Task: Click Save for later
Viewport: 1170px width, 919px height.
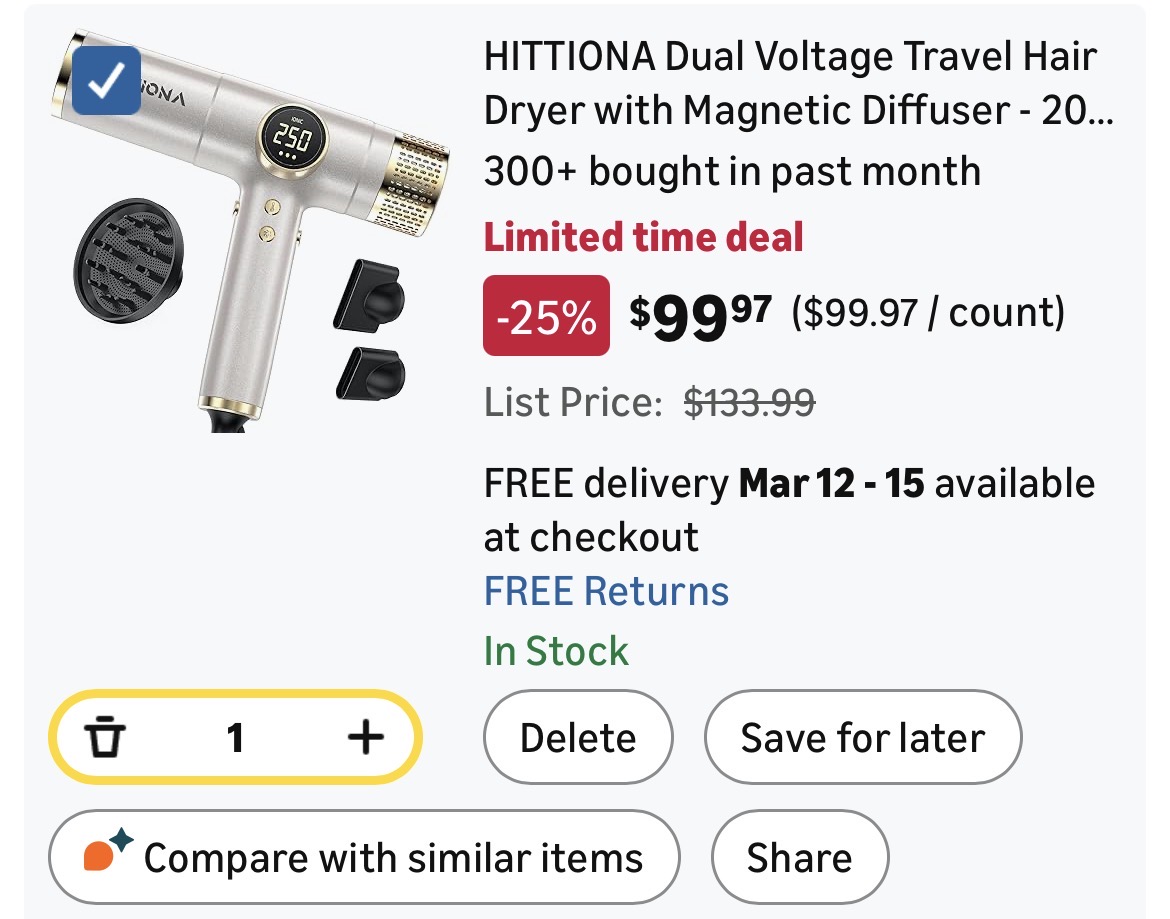Action: (862, 738)
